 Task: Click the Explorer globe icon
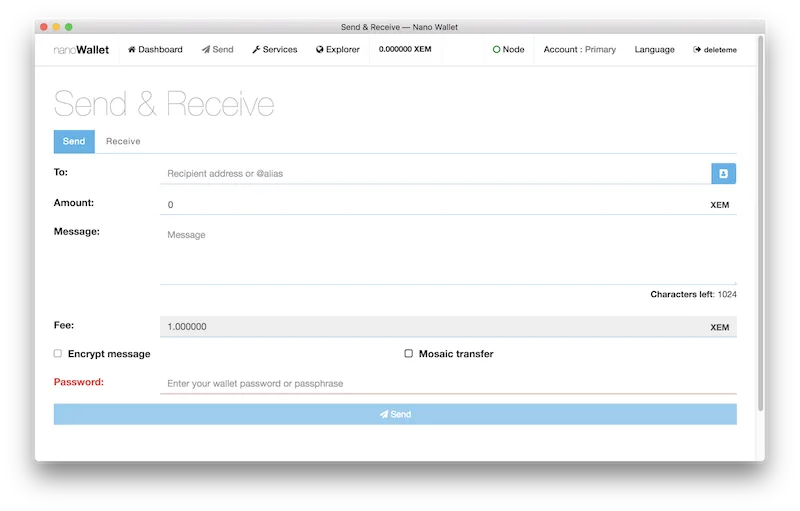(x=320, y=50)
